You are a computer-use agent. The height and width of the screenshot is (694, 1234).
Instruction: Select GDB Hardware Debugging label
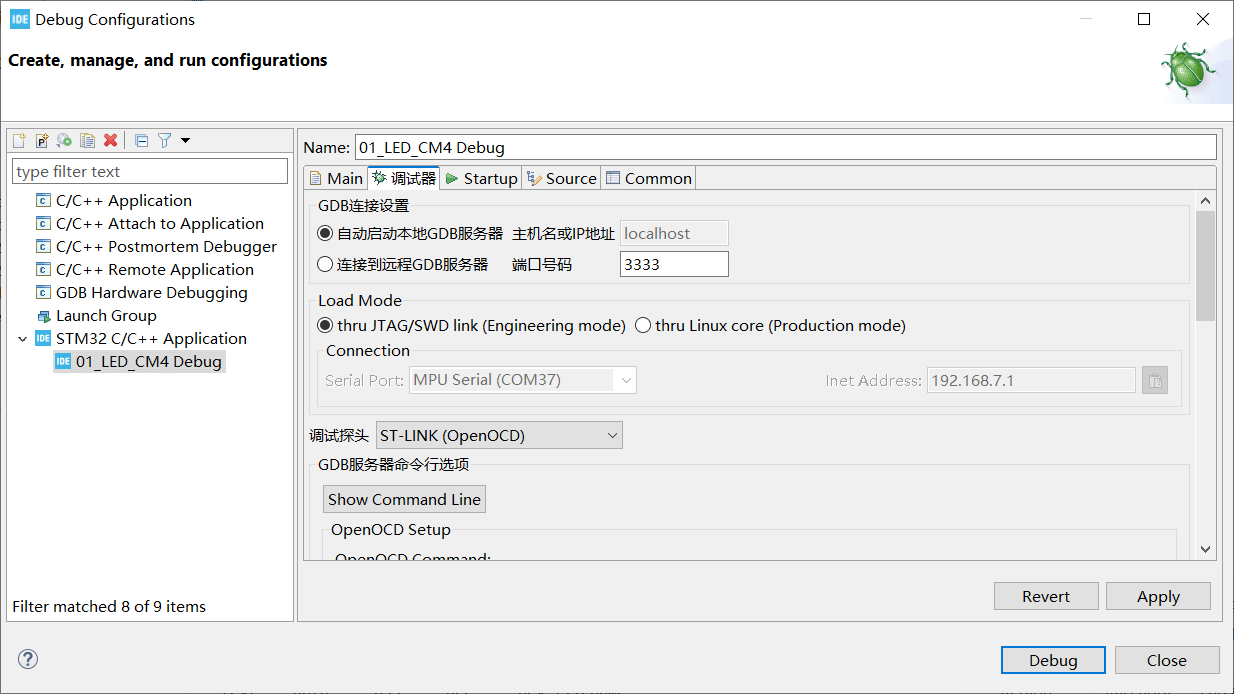click(x=152, y=293)
